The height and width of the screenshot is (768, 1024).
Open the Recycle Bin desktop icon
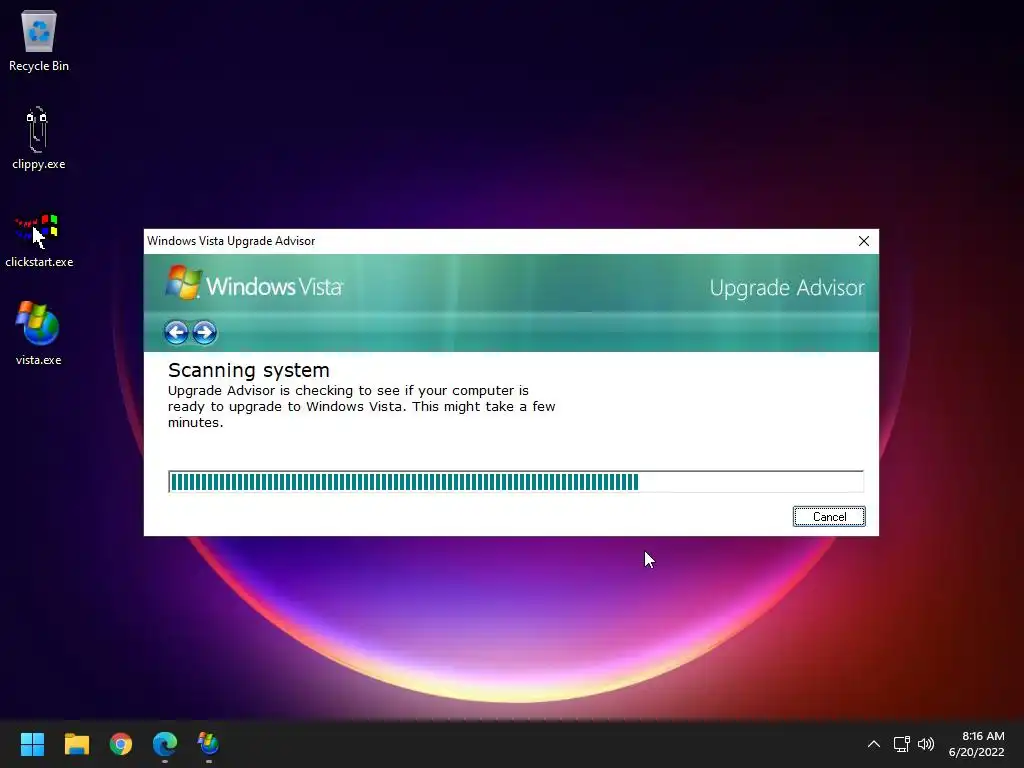point(39,40)
